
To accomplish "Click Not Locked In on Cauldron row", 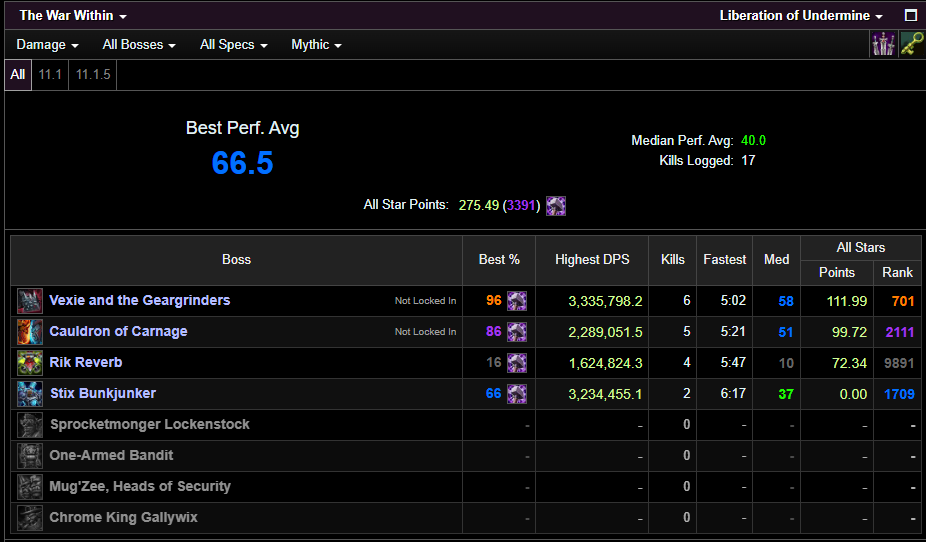I will click(425, 332).
